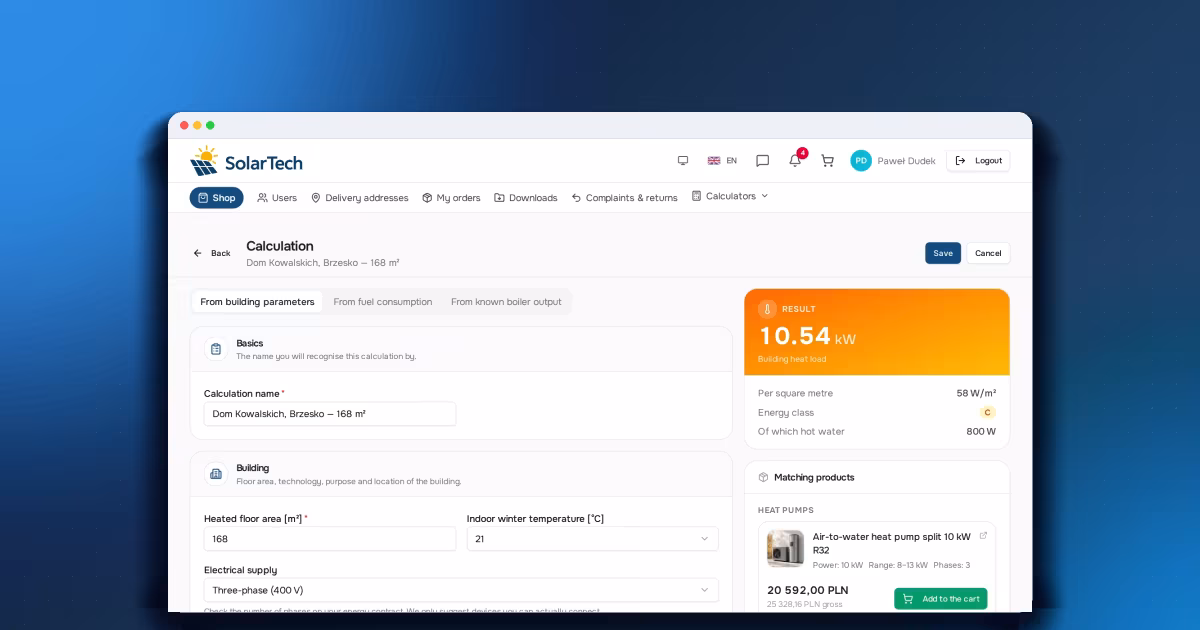Go to SolarTech logo home
1200x630 pixels.
246,161
